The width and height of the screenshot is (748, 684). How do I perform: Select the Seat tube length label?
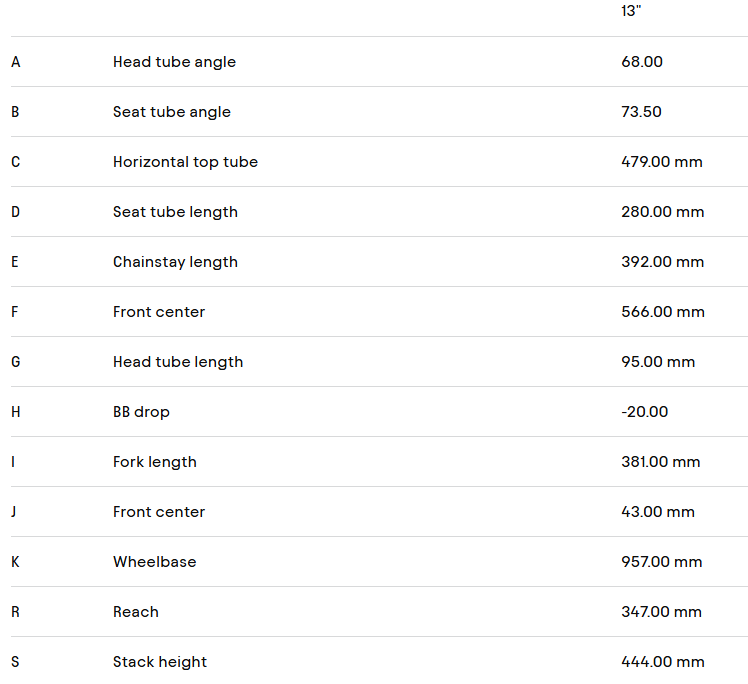175,212
